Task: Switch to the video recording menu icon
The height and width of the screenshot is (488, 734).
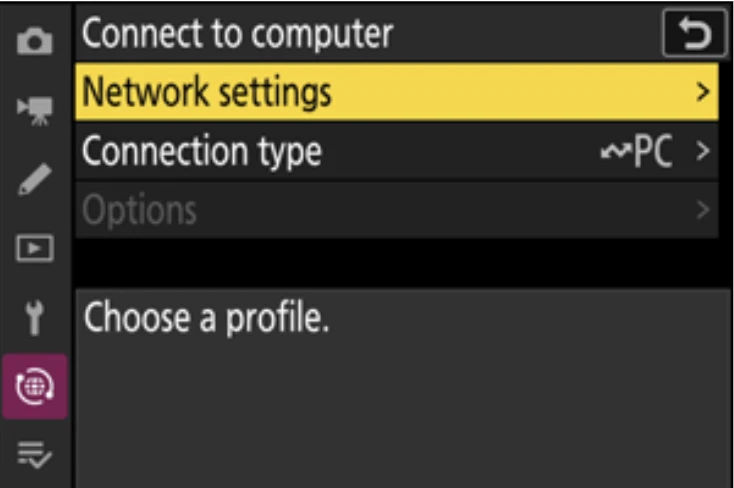Action: tap(35, 111)
